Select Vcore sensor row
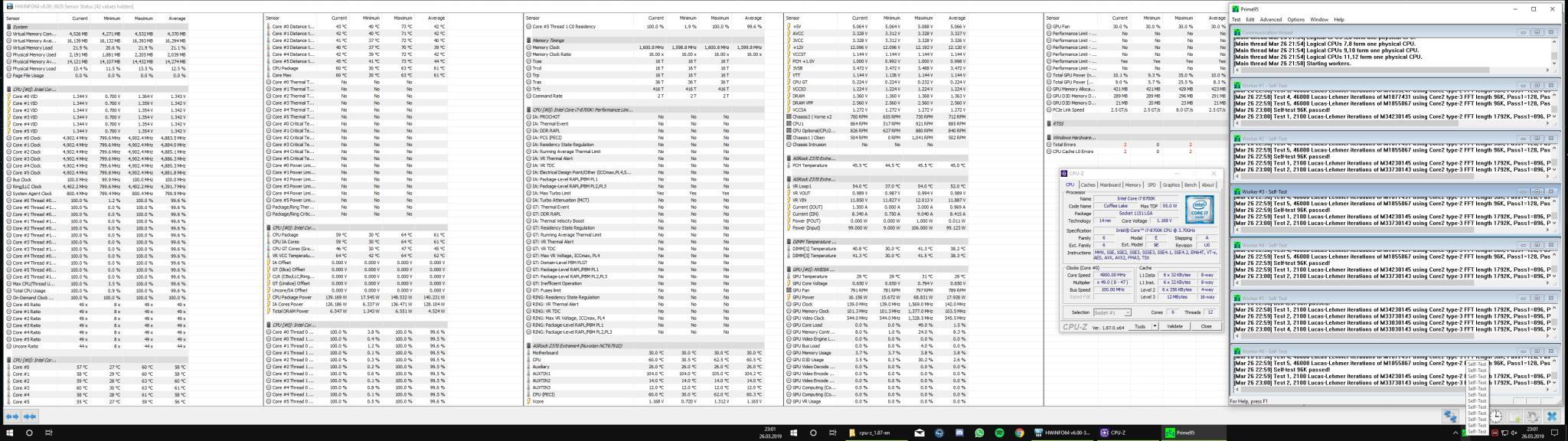Image resolution: width=1568 pixels, height=441 pixels. coord(645,401)
